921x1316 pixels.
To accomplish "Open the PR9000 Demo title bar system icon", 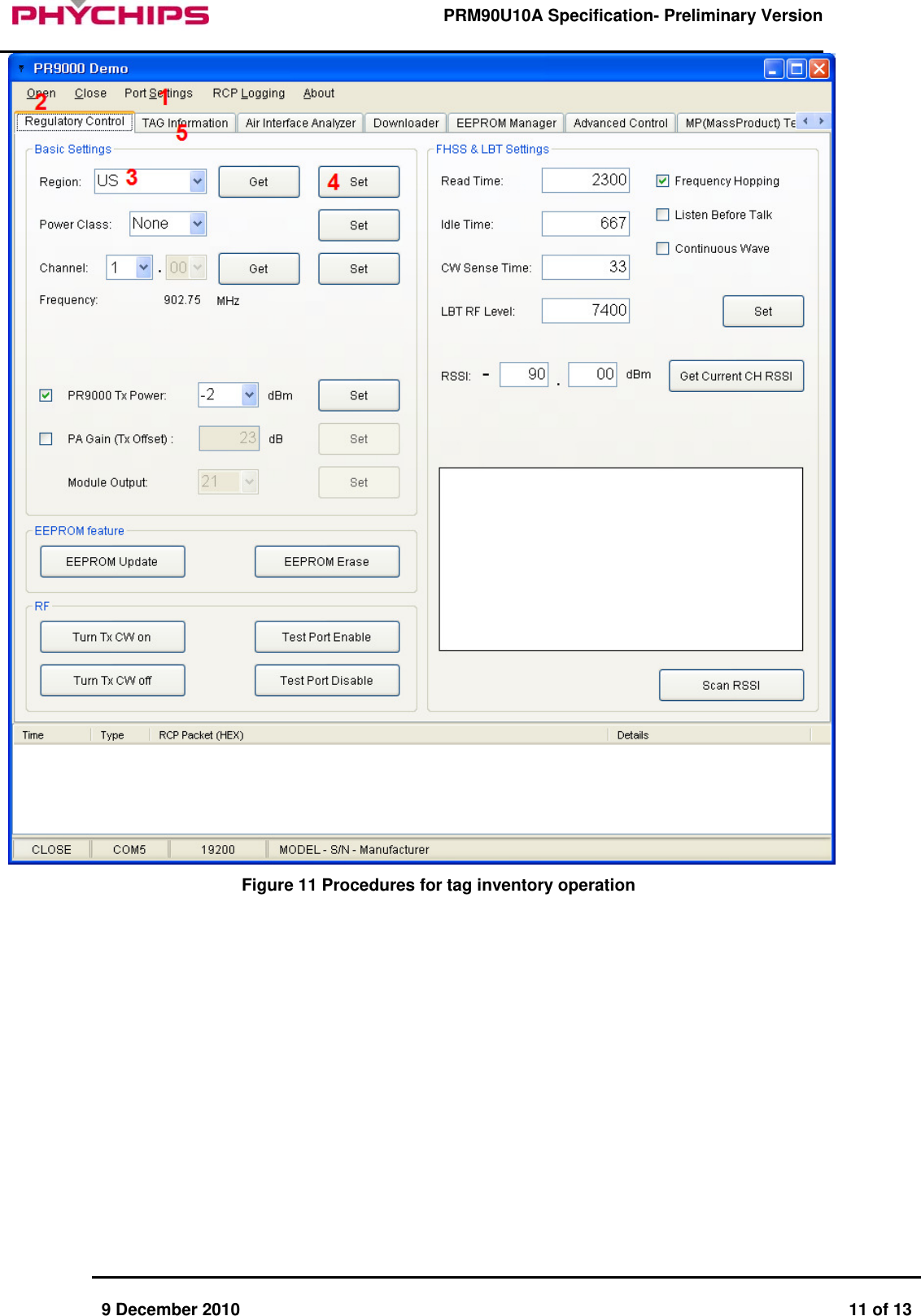I will 21,68.
